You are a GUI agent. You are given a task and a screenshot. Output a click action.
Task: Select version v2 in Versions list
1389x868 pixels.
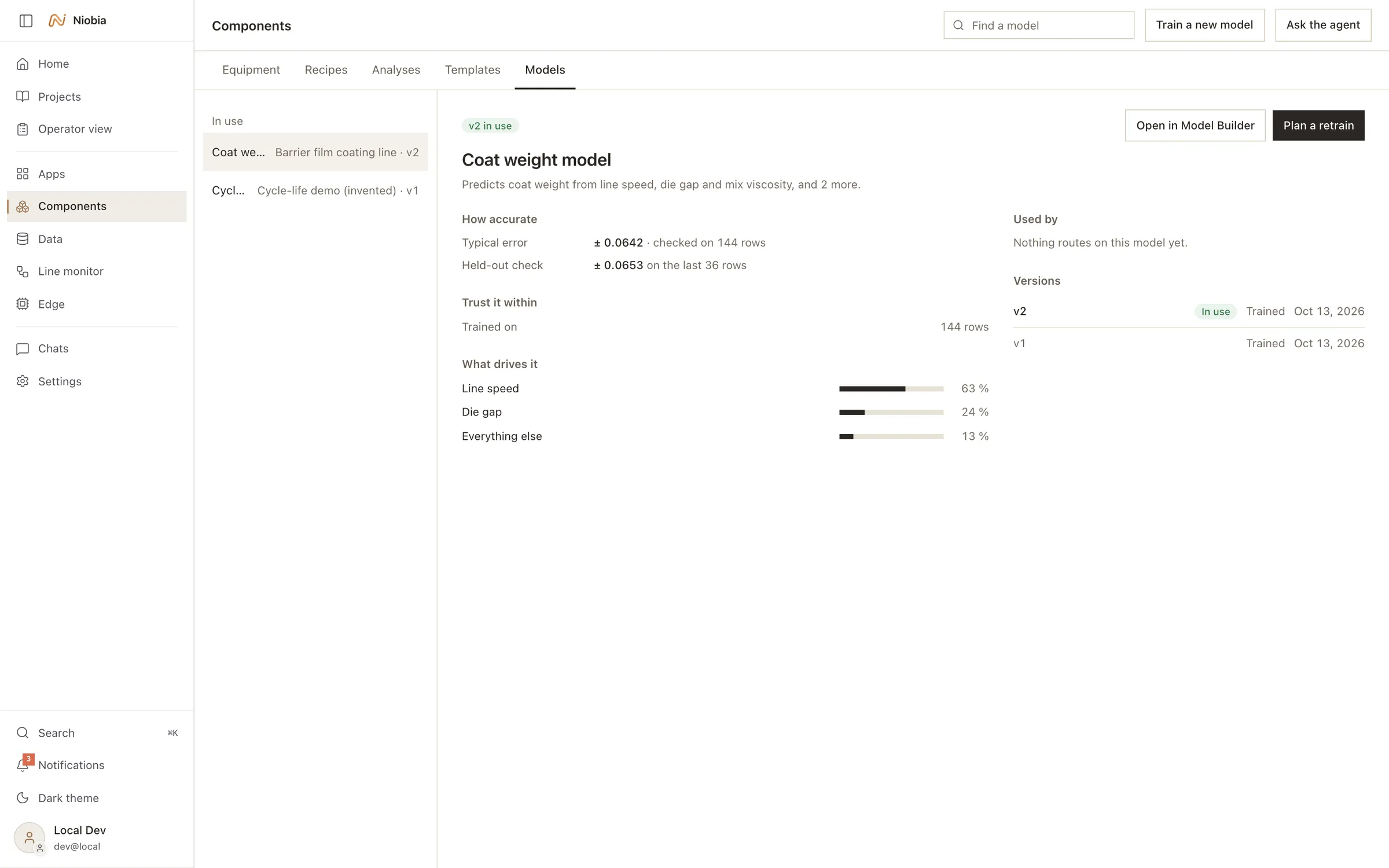tap(1189, 311)
